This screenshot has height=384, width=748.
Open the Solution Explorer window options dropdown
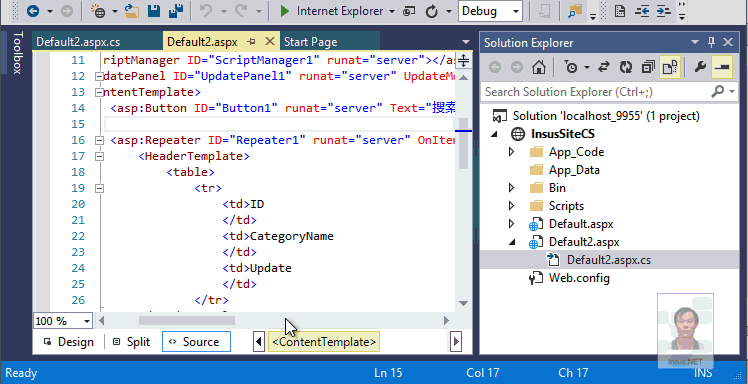coord(695,42)
